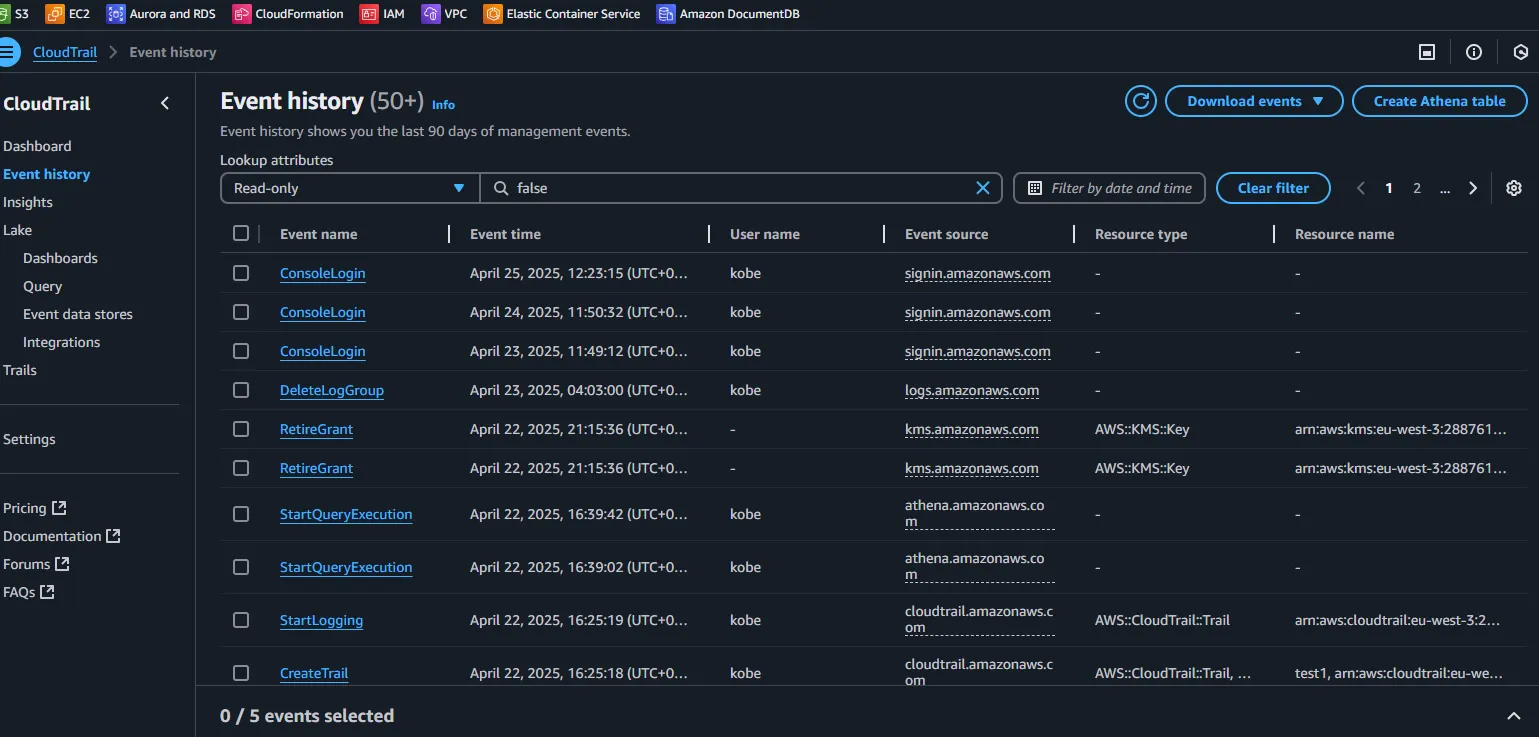Open the S3 service shortcut
Viewport: 1539px width, 737px height.
(14, 14)
